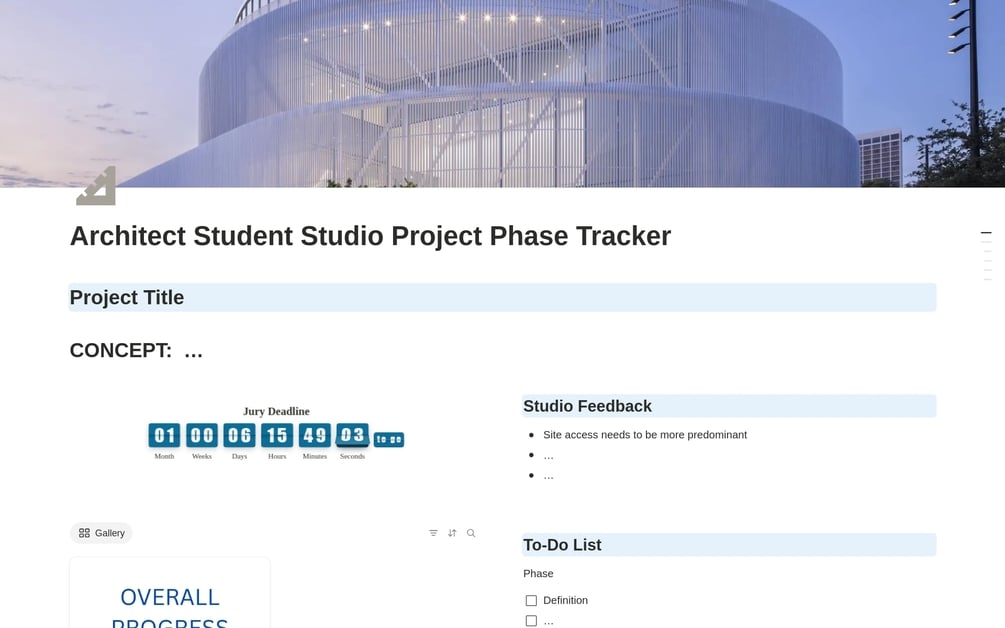The image size is (1005, 628).
Task: Open the gallery search magnifier icon
Action: (x=471, y=533)
